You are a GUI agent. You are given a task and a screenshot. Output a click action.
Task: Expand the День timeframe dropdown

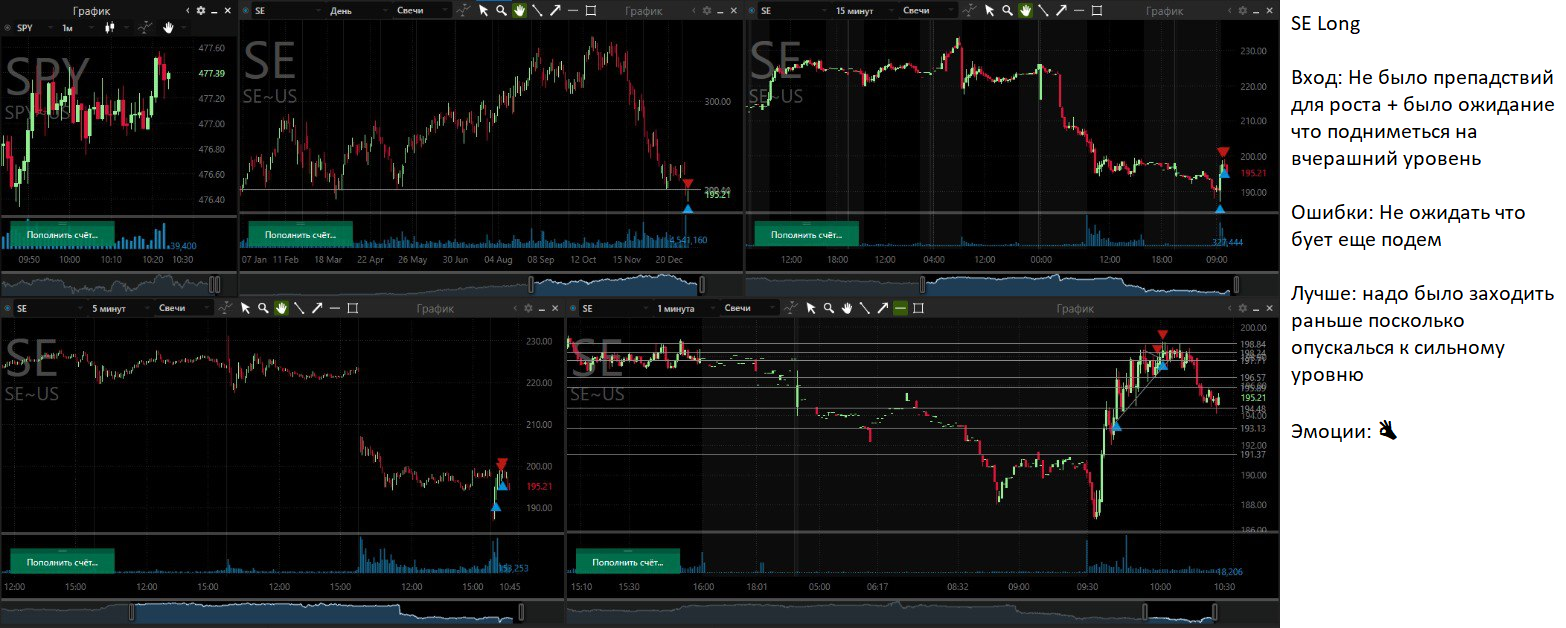pyautogui.click(x=357, y=11)
